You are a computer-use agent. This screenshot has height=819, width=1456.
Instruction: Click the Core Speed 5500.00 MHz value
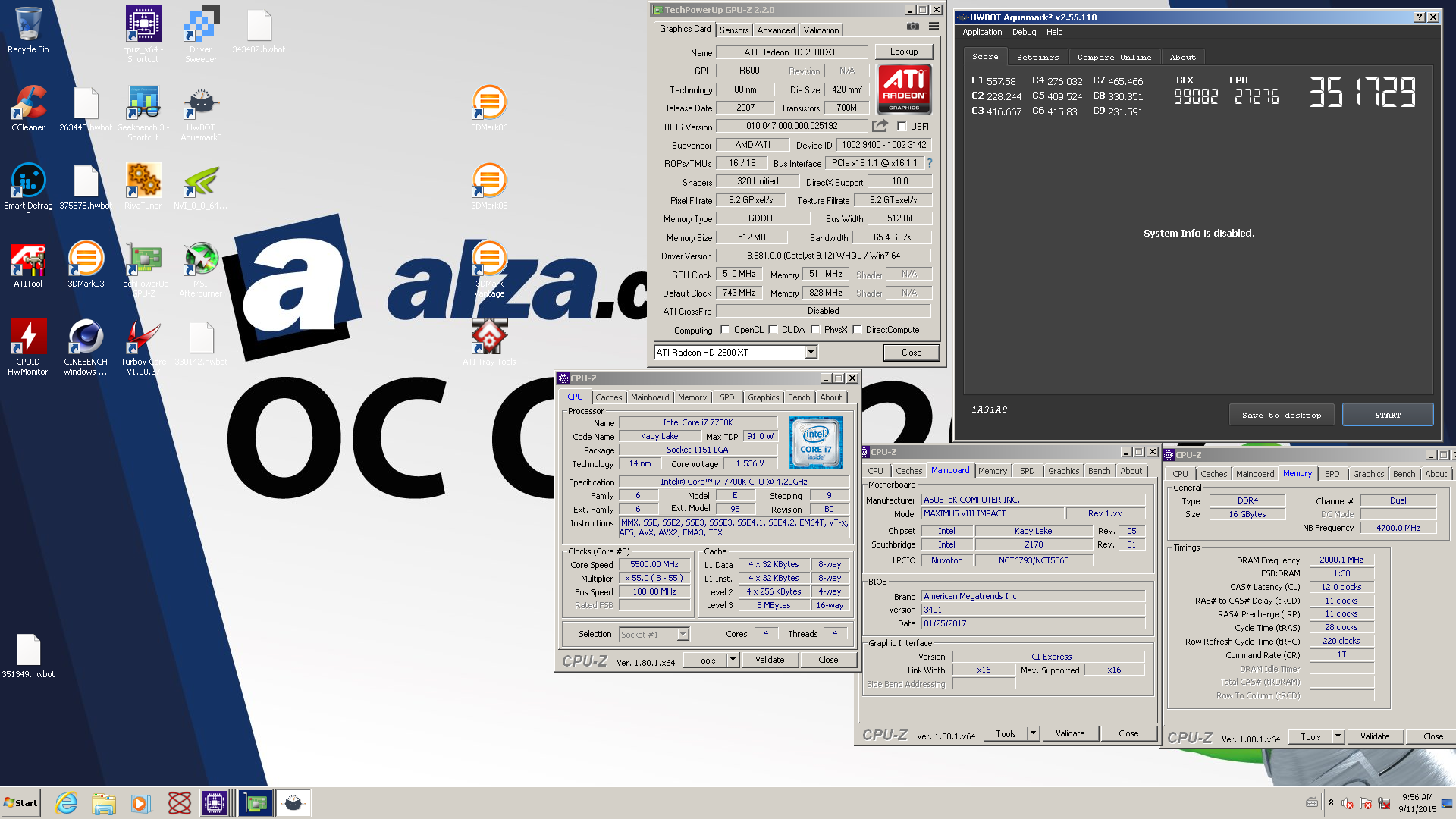654,565
